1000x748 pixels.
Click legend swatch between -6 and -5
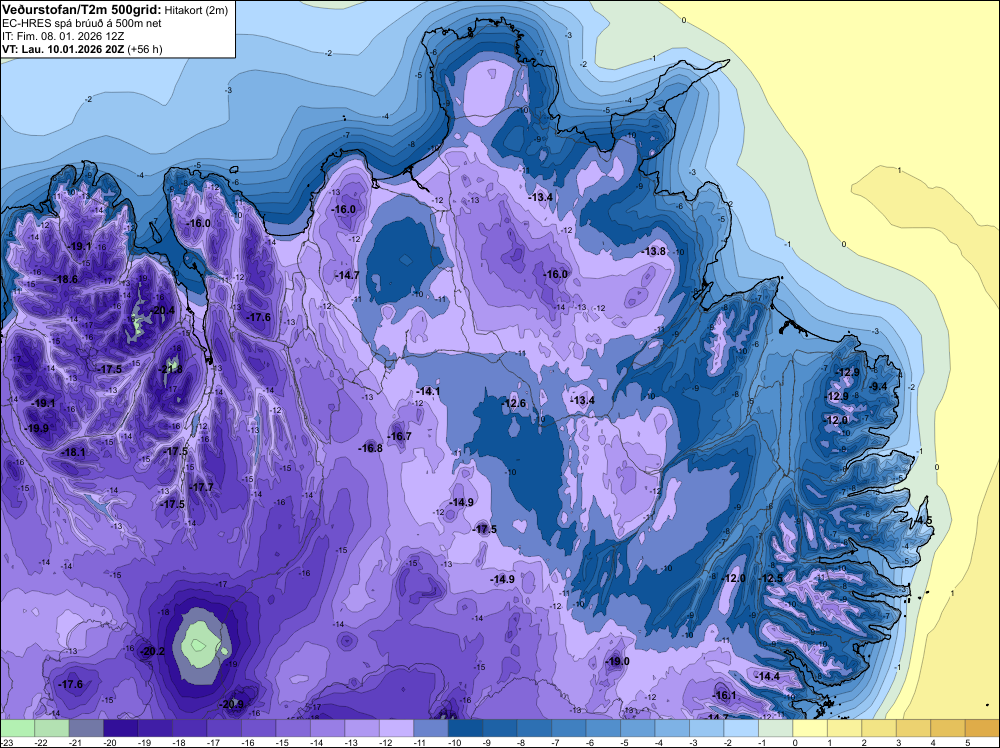[x=603, y=728]
